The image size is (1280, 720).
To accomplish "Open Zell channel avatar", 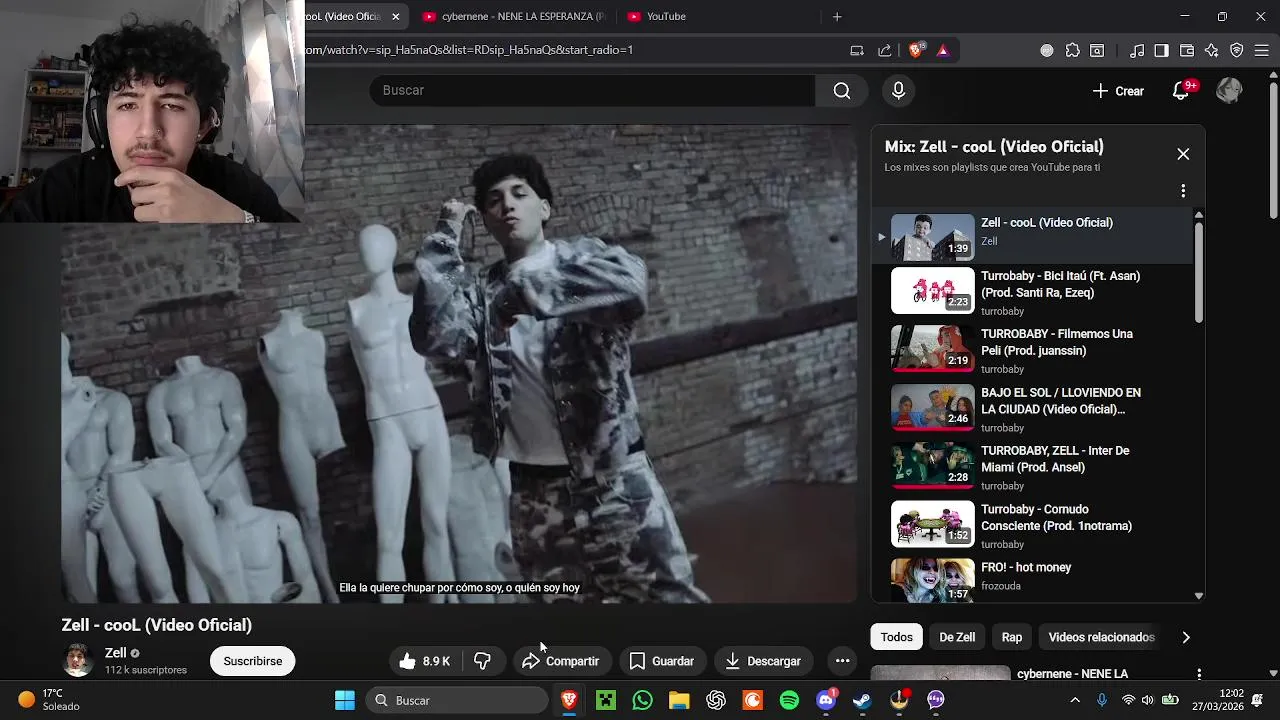I will click(x=78, y=661).
